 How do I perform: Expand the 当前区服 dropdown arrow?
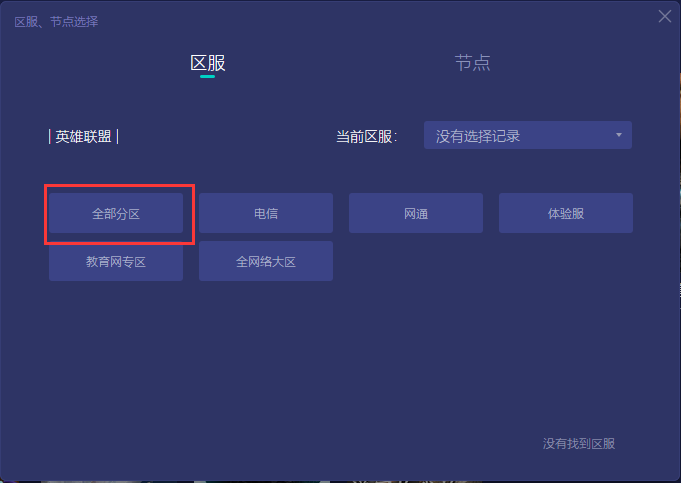618,135
